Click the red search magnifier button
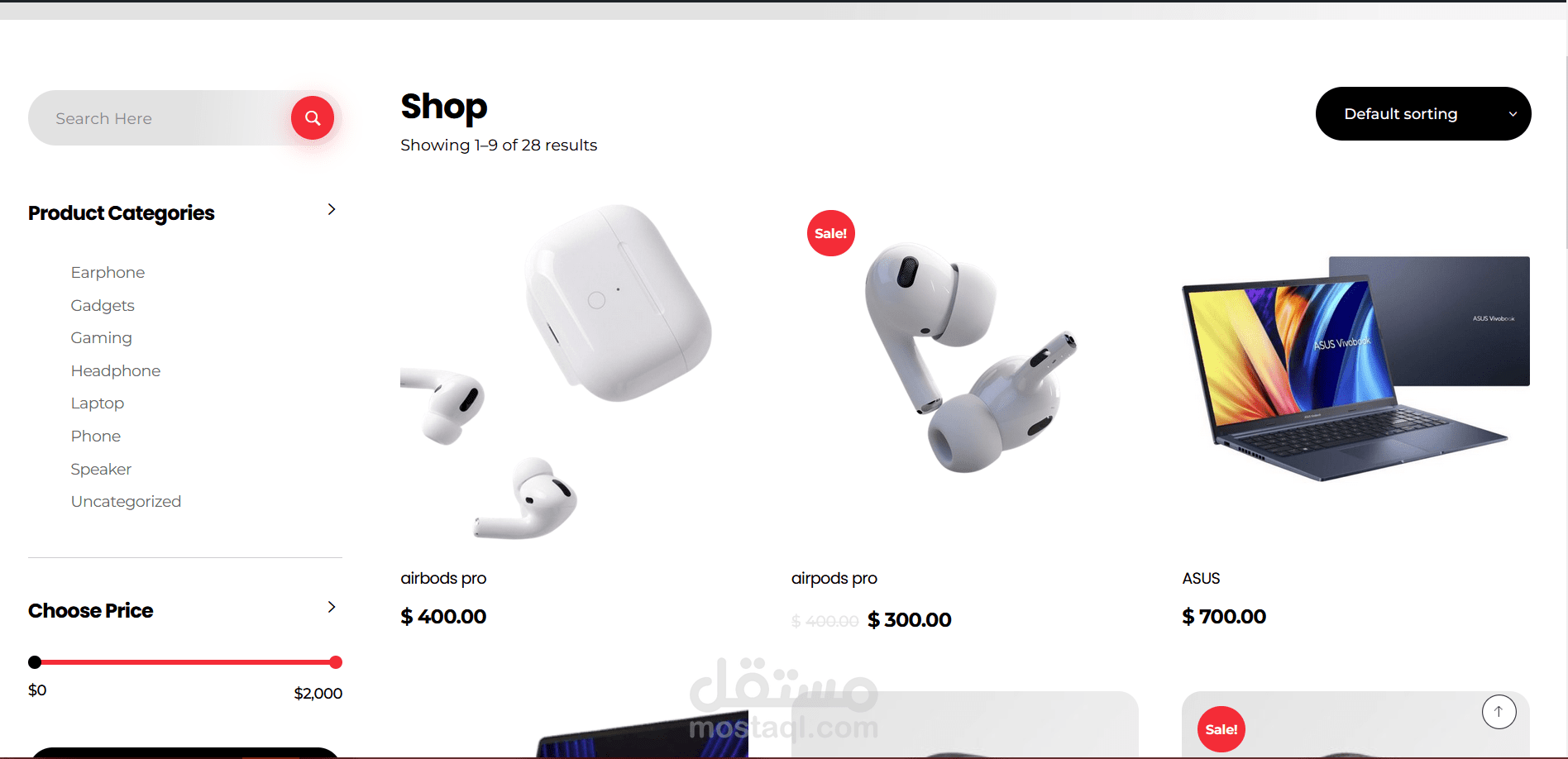Viewport: 1568px width, 759px height. coord(313,118)
